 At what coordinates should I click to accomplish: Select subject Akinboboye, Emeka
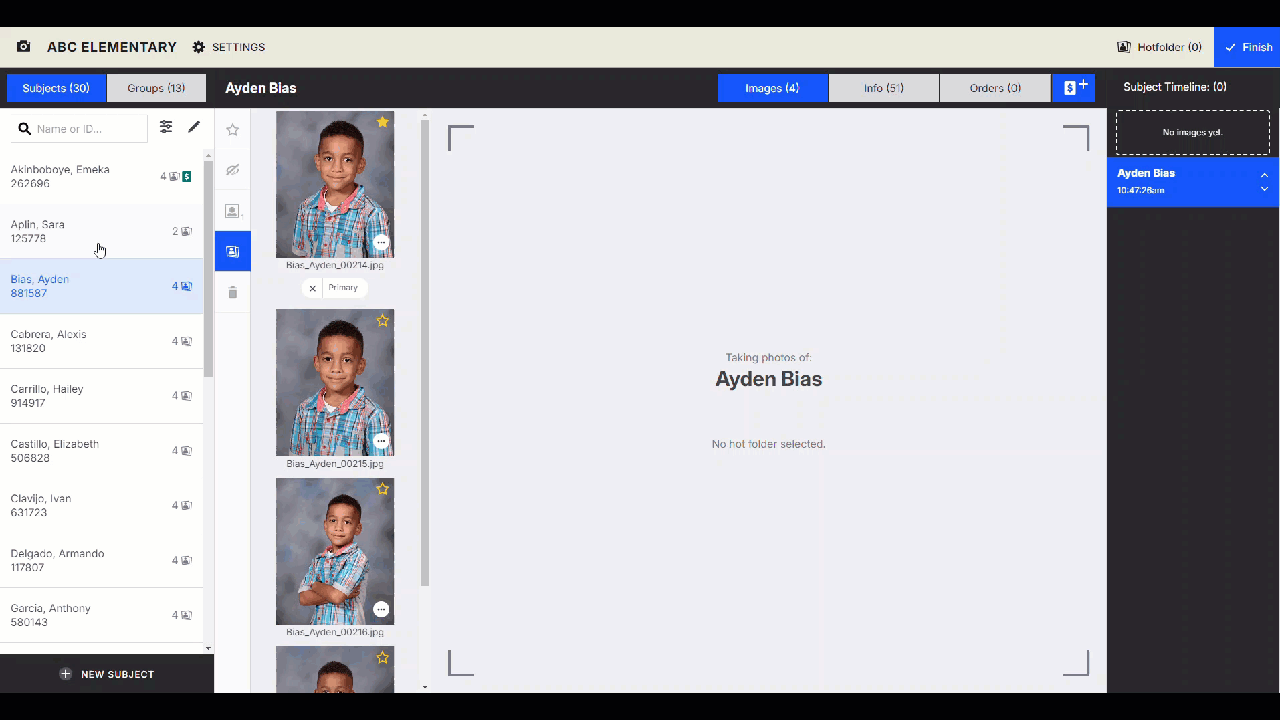102,177
